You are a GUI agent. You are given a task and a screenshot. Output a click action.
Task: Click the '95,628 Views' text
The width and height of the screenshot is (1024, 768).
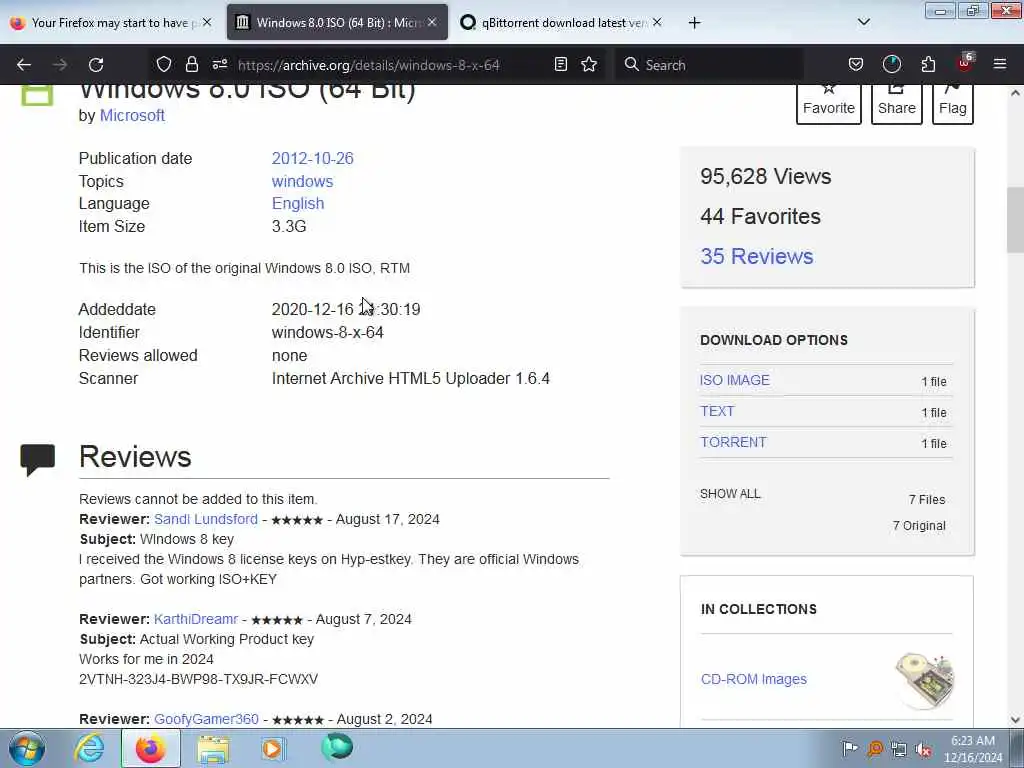pyautogui.click(x=765, y=176)
